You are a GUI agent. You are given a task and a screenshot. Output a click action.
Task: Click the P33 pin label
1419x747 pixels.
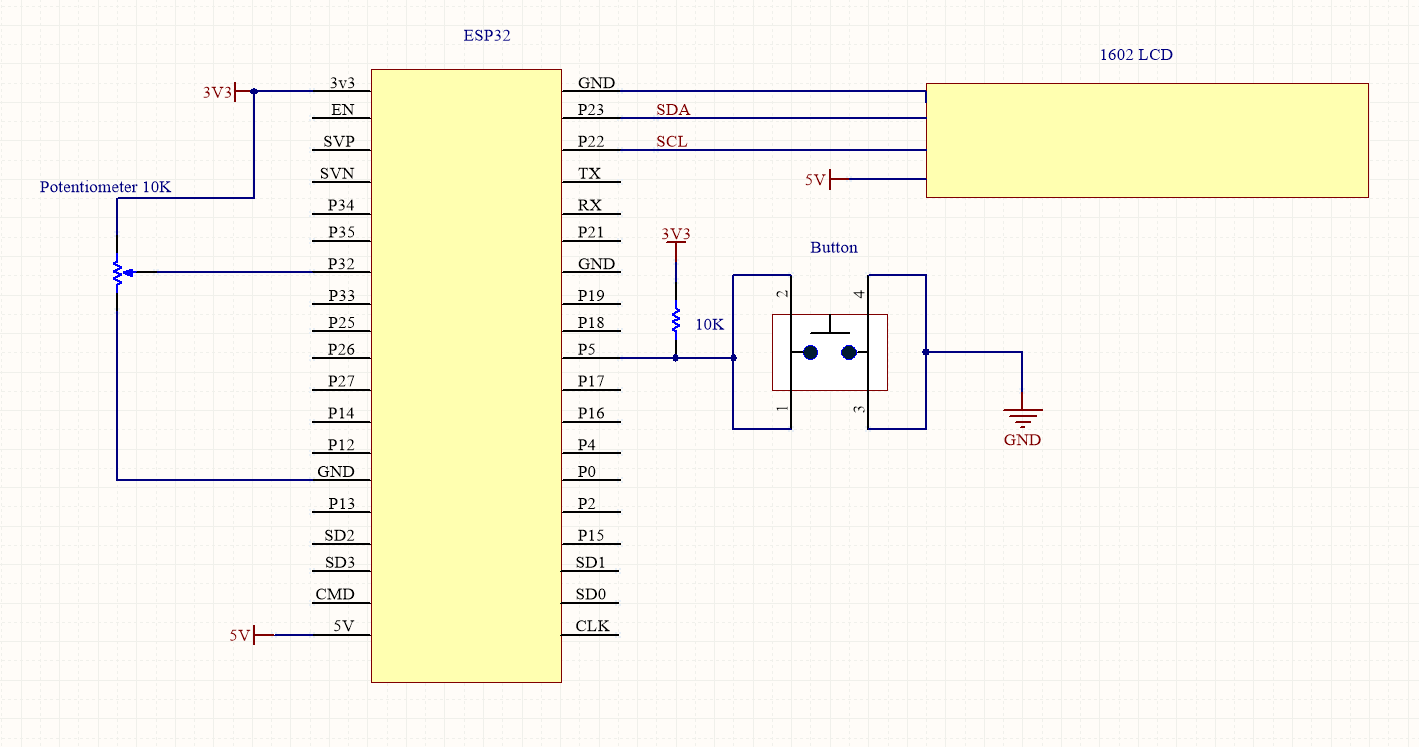point(341,296)
